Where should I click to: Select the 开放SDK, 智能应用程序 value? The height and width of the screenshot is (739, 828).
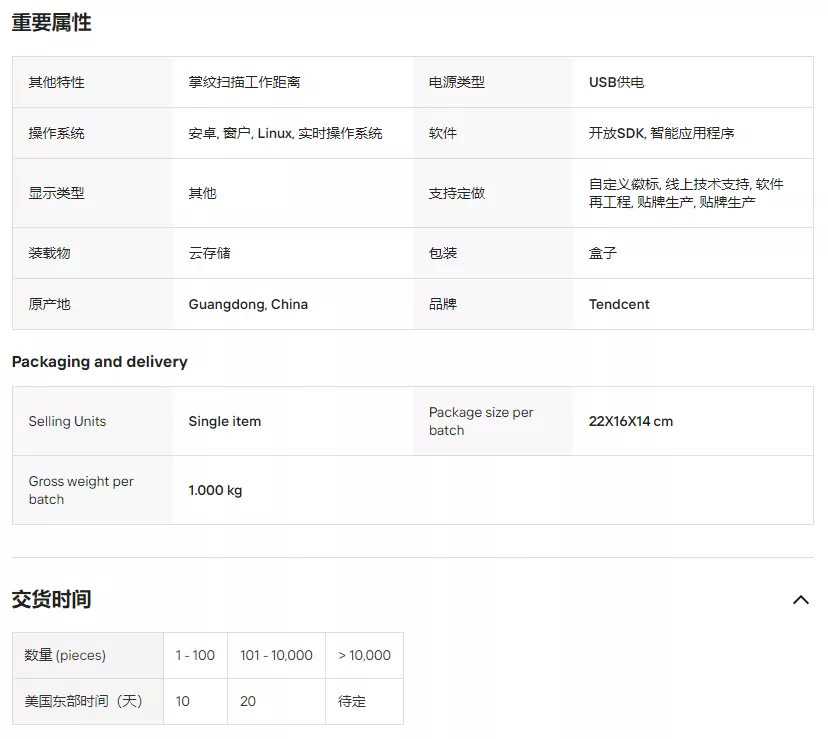[x=662, y=133]
